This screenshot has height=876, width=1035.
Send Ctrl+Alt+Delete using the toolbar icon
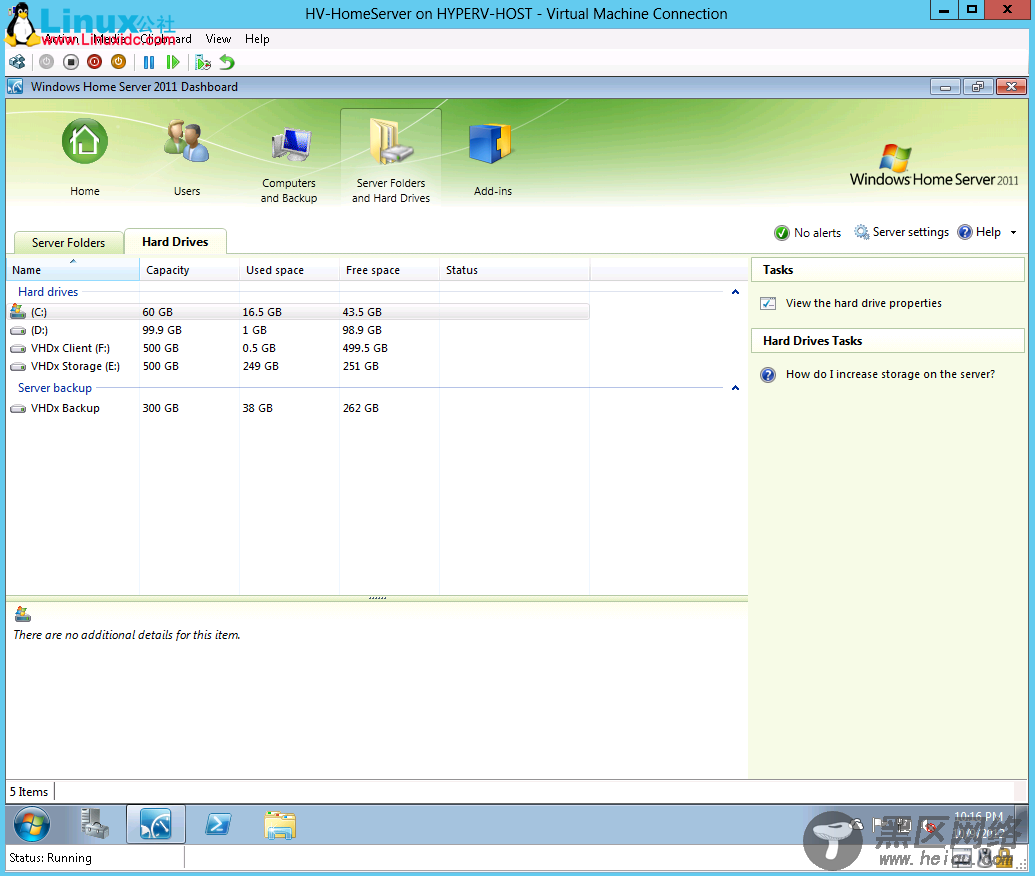[17, 62]
